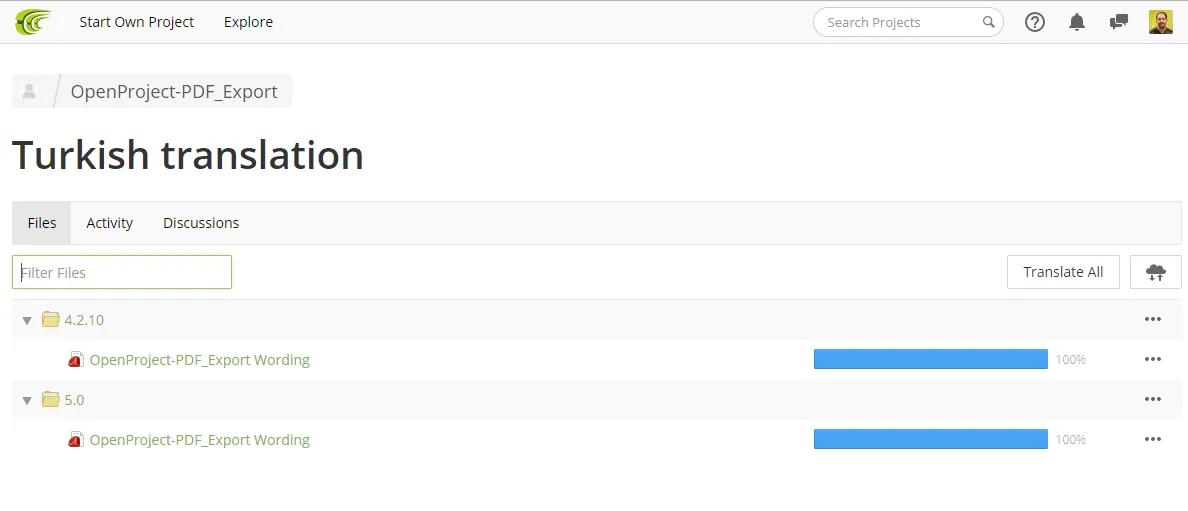This screenshot has width=1188, height=511.
Task: Open OpenProject-PDF_Export breadcrumb link
Action: point(174,92)
